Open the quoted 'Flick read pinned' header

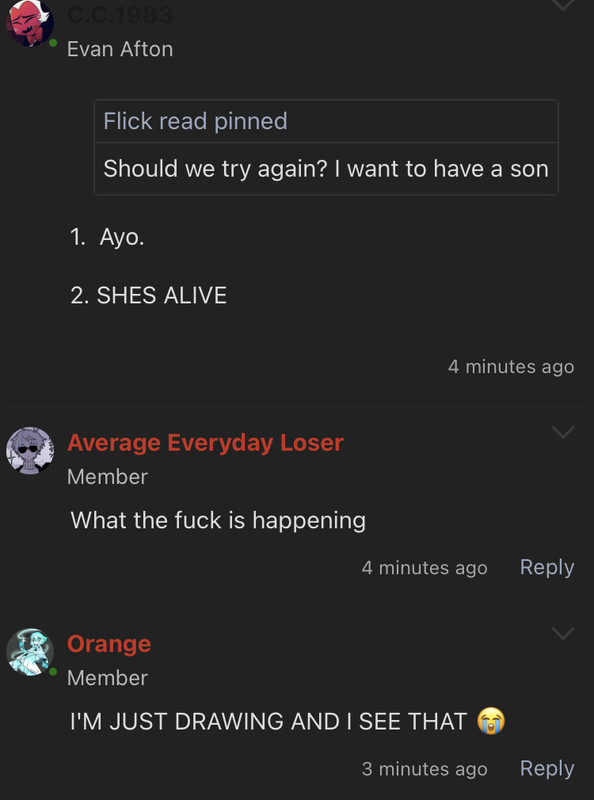pos(326,121)
